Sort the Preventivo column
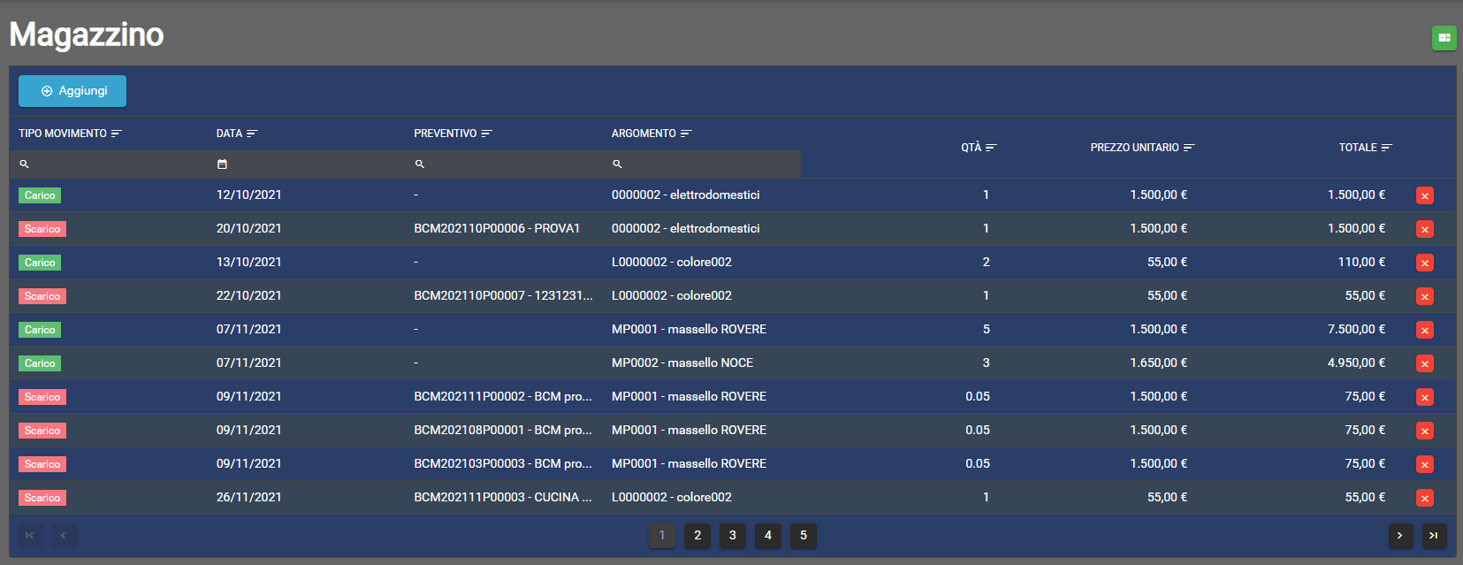This screenshot has width=1463, height=565. tap(487, 133)
